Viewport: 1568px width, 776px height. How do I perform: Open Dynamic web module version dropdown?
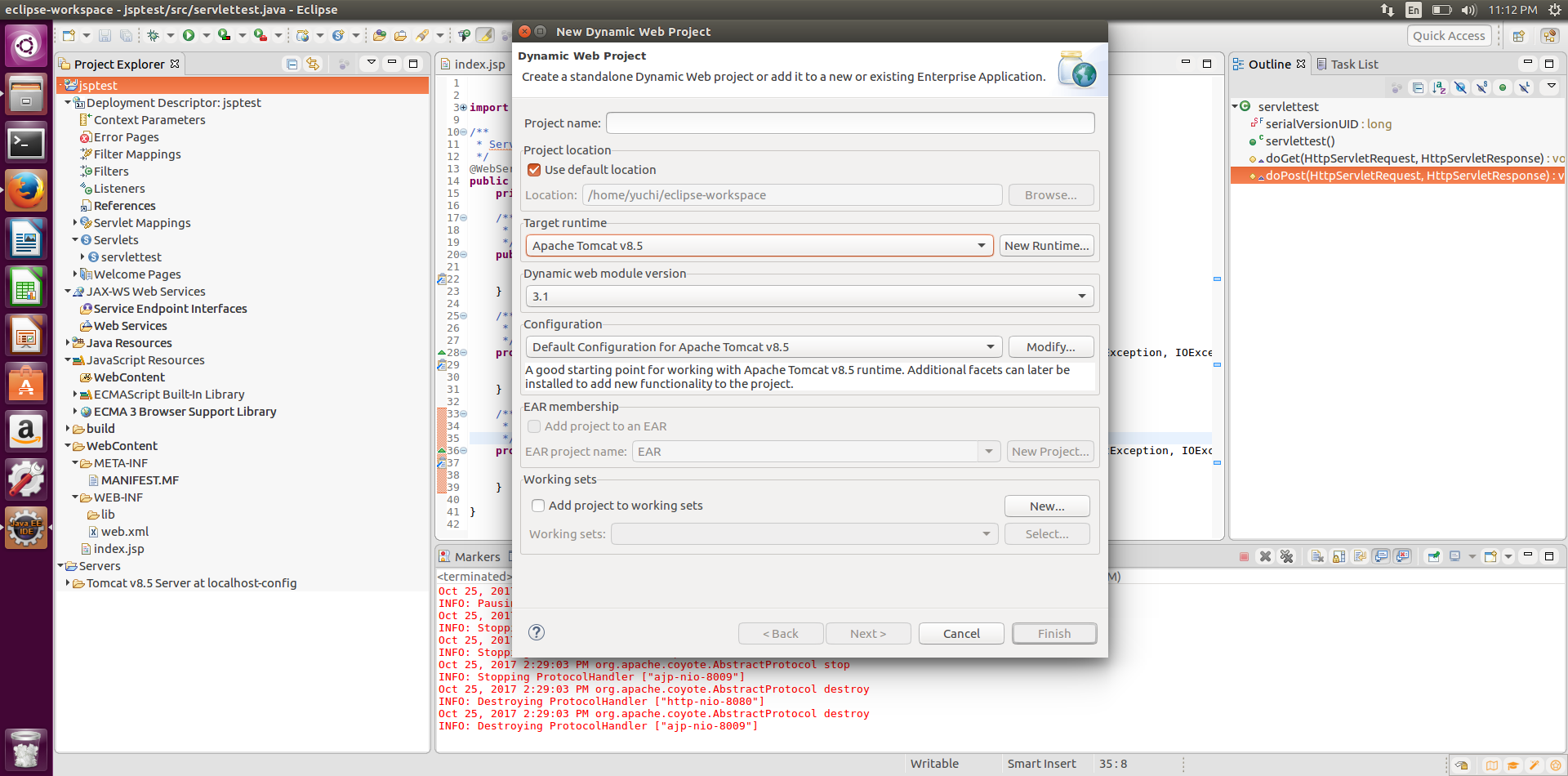809,297
